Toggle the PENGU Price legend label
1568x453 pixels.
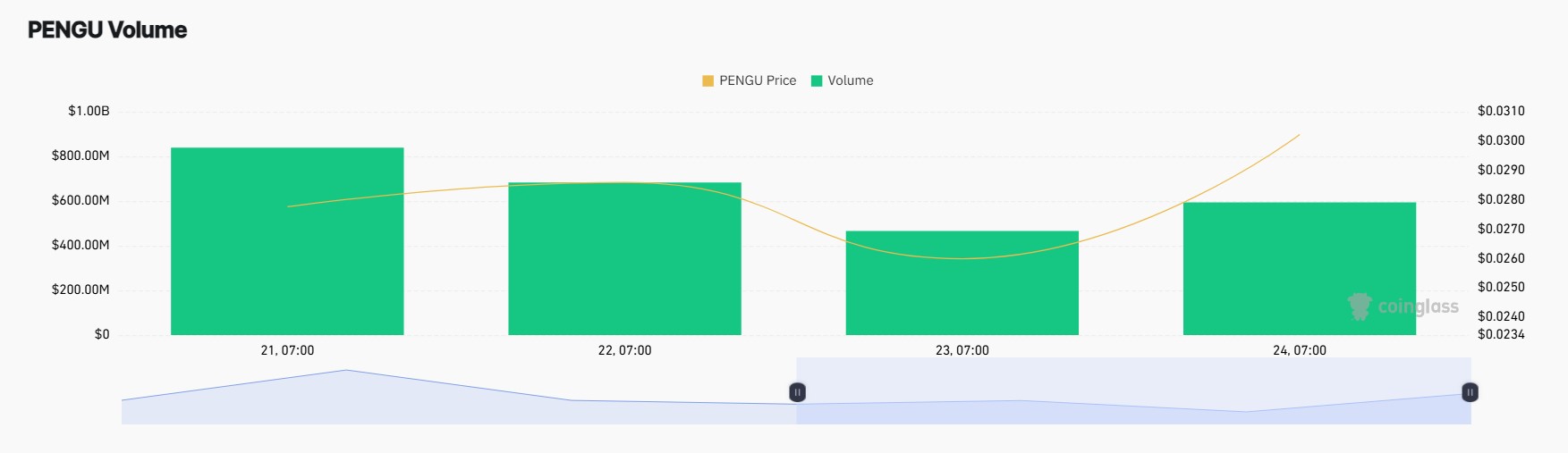pos(758,80)
